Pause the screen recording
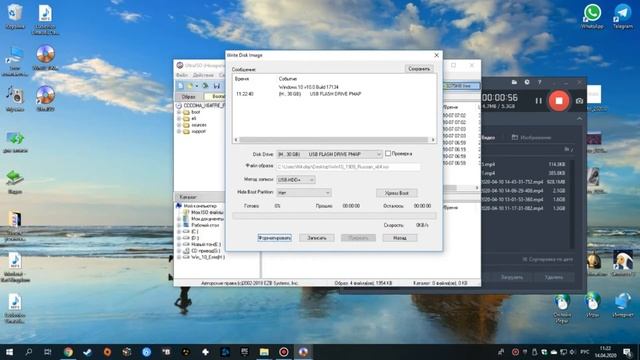640x360 pixels. [538, 101]
